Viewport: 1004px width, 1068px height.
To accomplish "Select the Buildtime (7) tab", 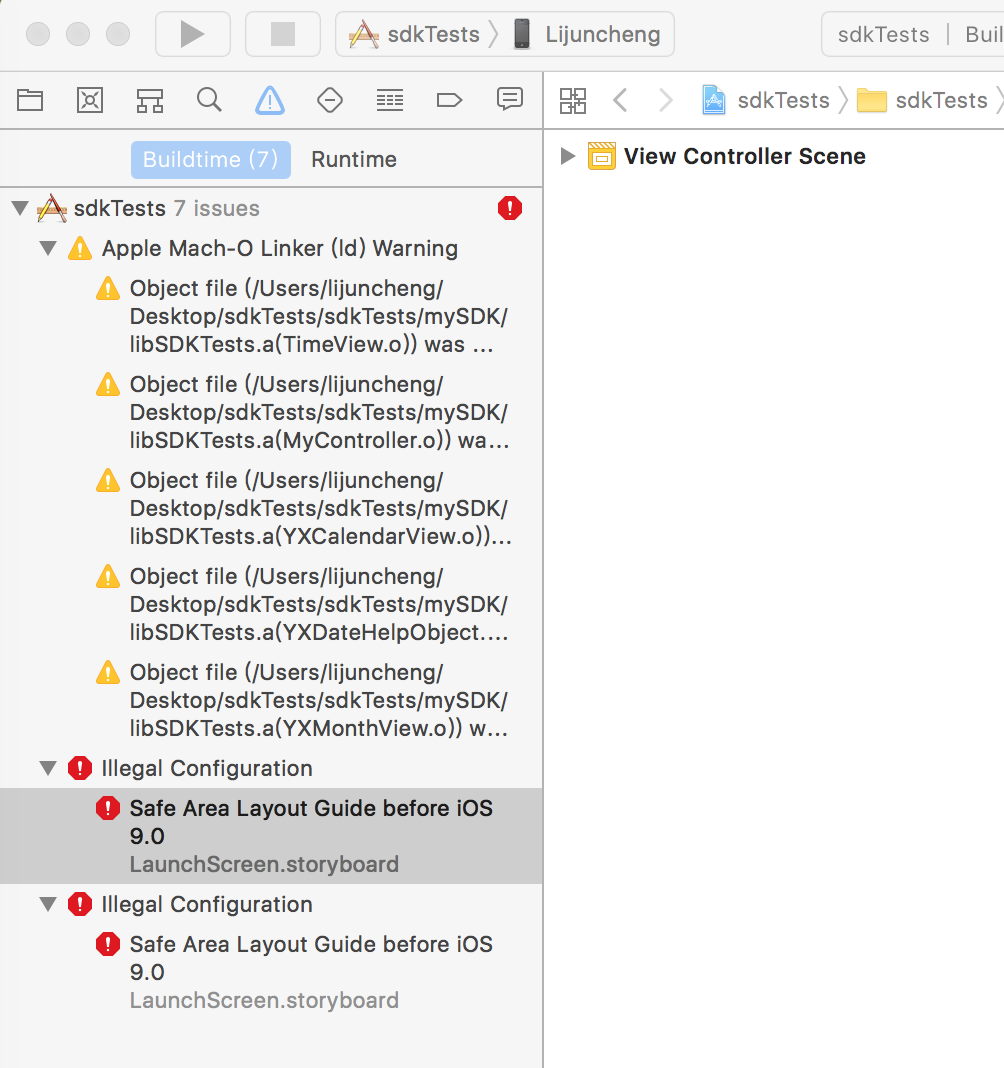I will point(210,160).
